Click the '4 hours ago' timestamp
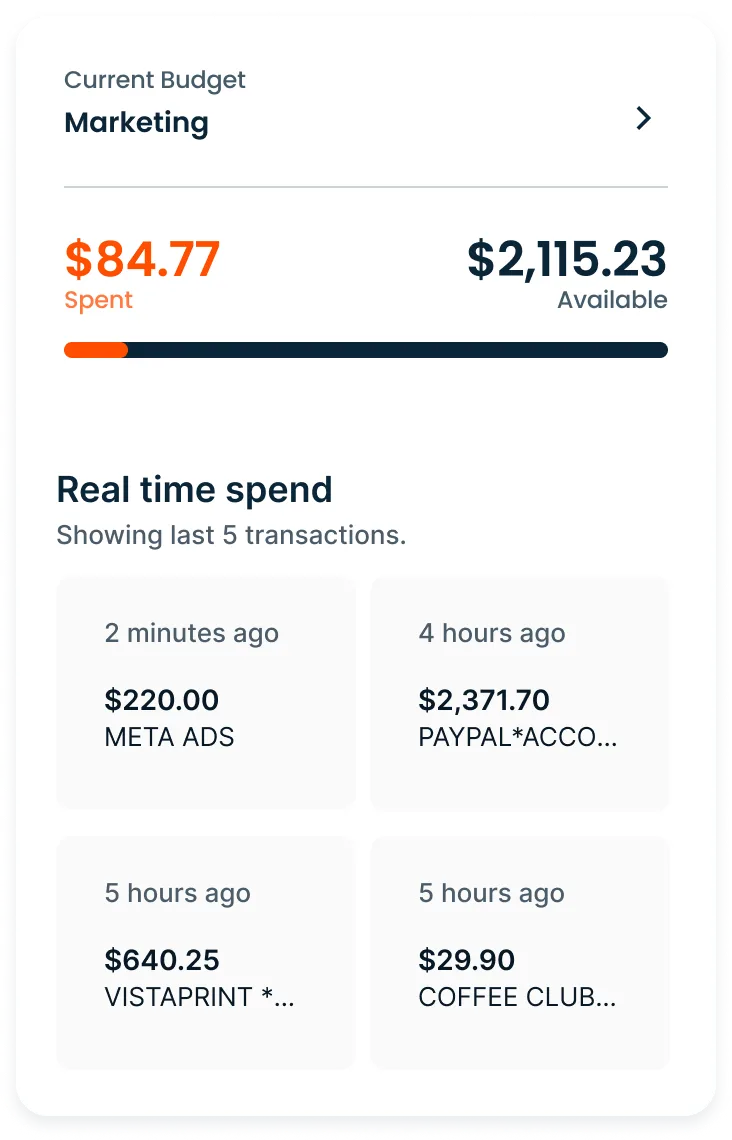The width and height of the screenshot is (732, 1140). click(x=492, y=633)
